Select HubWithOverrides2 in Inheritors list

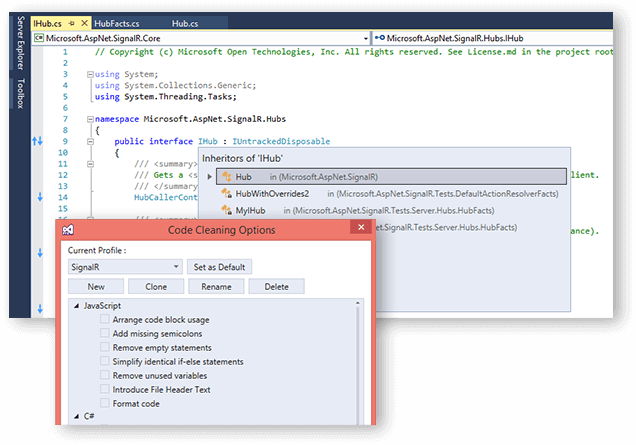coord(389,193)
